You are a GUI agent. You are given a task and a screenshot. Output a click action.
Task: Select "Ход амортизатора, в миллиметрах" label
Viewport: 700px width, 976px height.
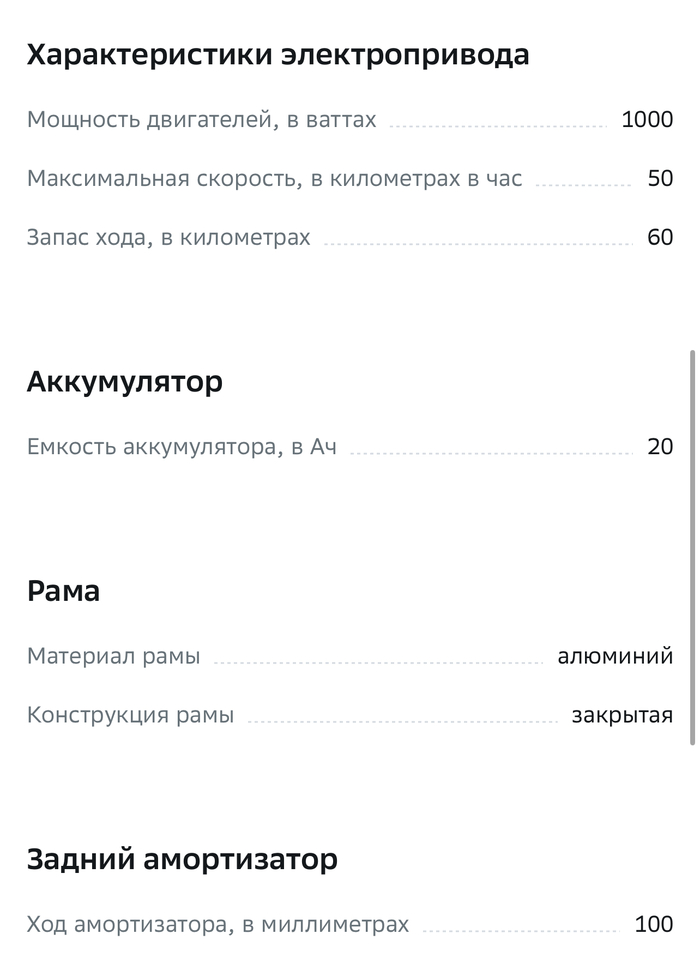218,925
